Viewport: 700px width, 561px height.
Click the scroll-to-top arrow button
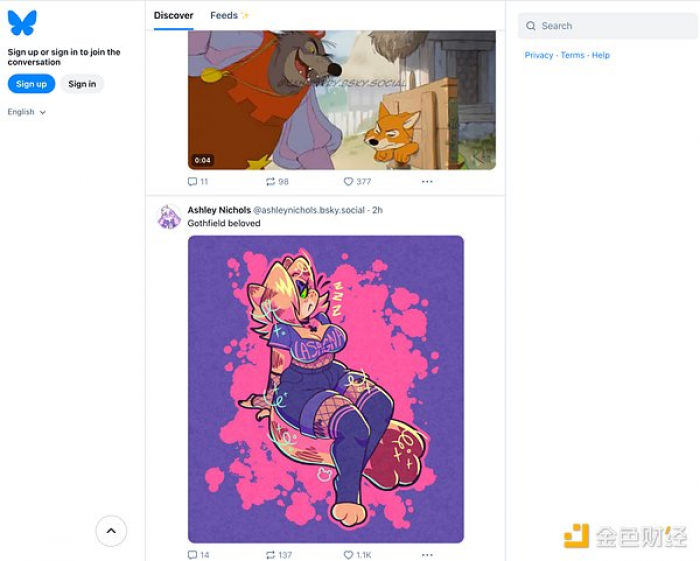(x=111, y=531)
